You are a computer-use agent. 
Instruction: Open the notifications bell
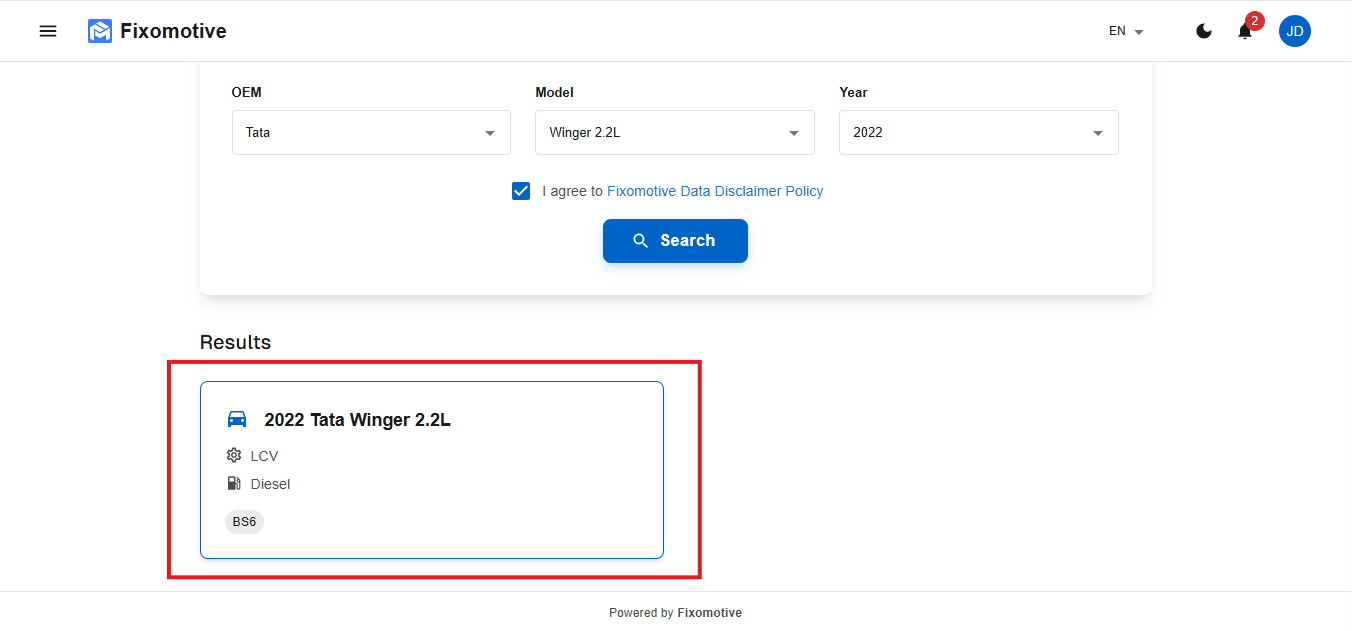point(1244,32)
